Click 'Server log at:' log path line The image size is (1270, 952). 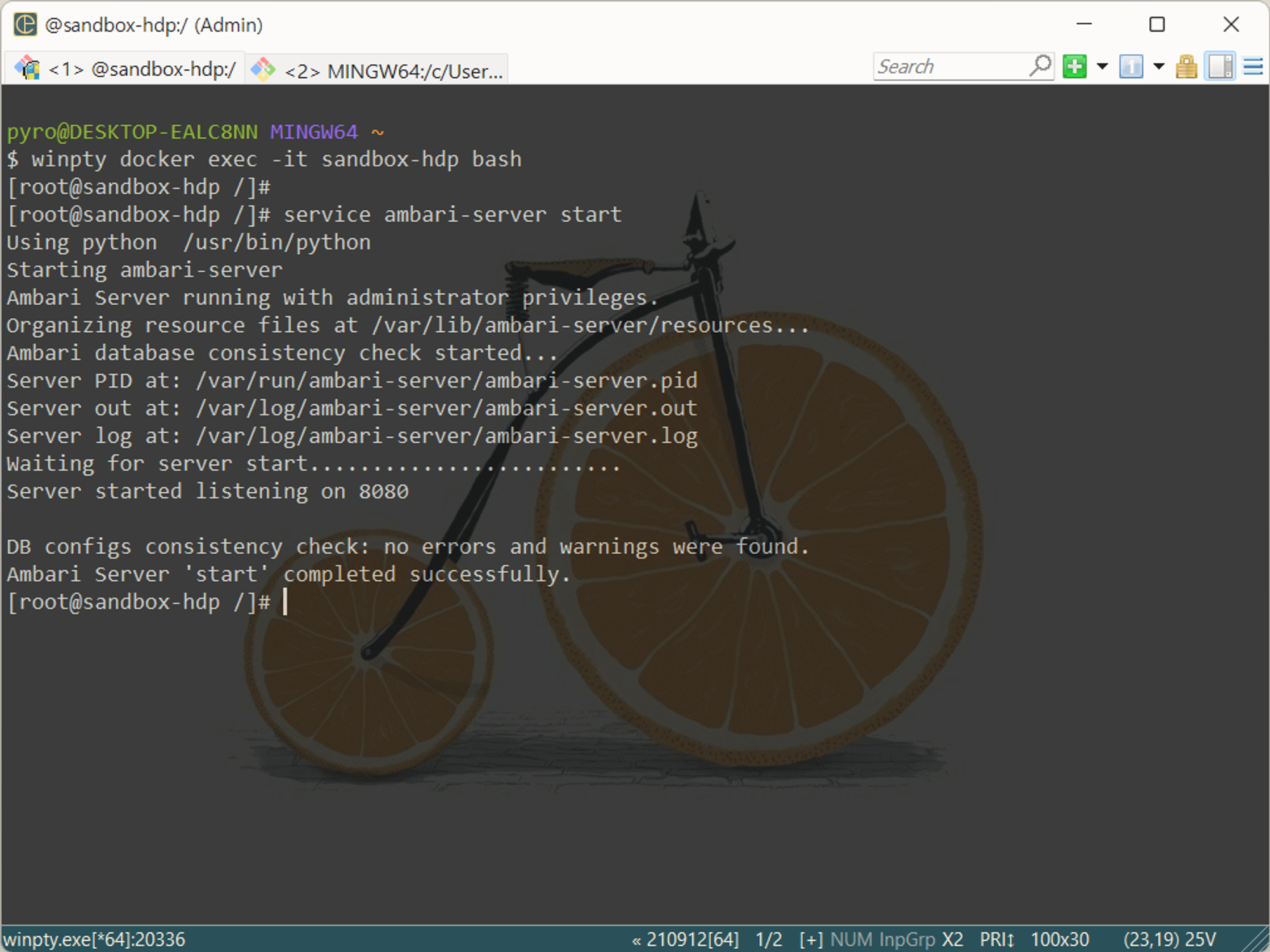pos(352,436)
